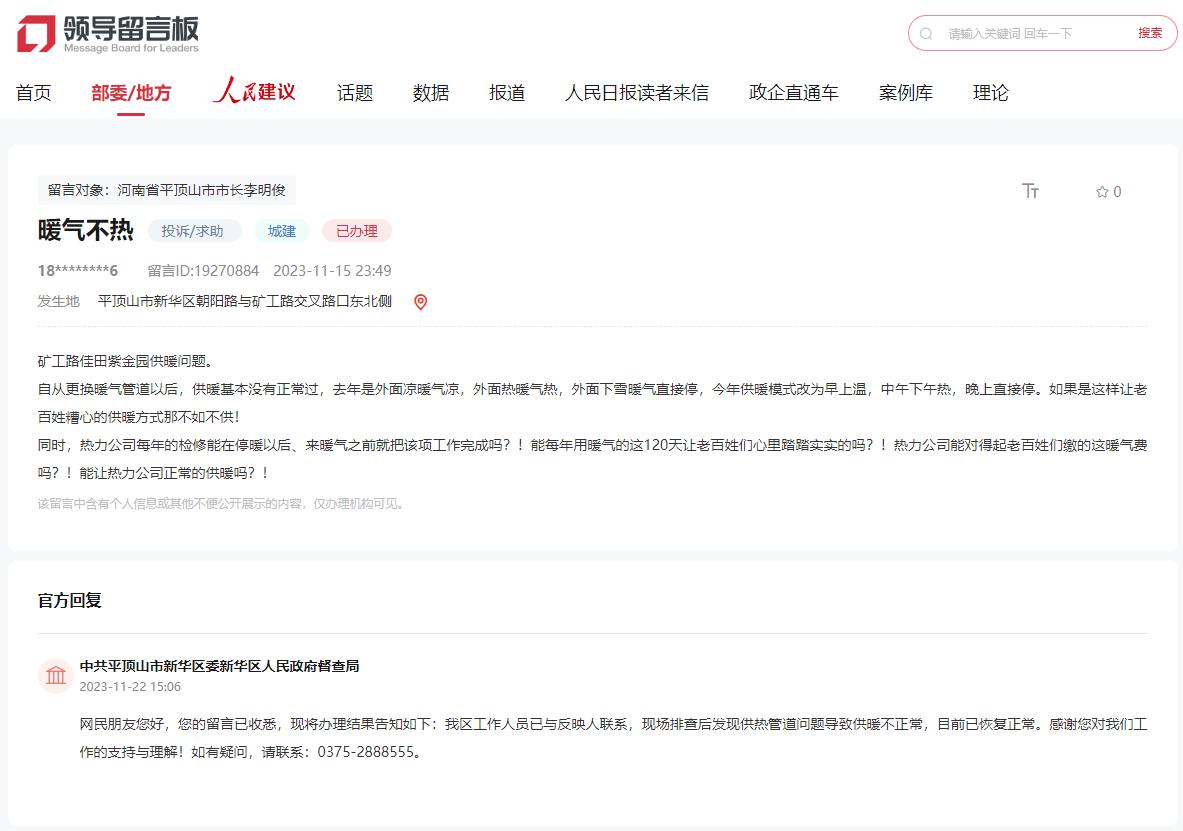1183x831 pixels.
Task: Click the 投诉/求助 tag
Action: [x=194, y=231]
